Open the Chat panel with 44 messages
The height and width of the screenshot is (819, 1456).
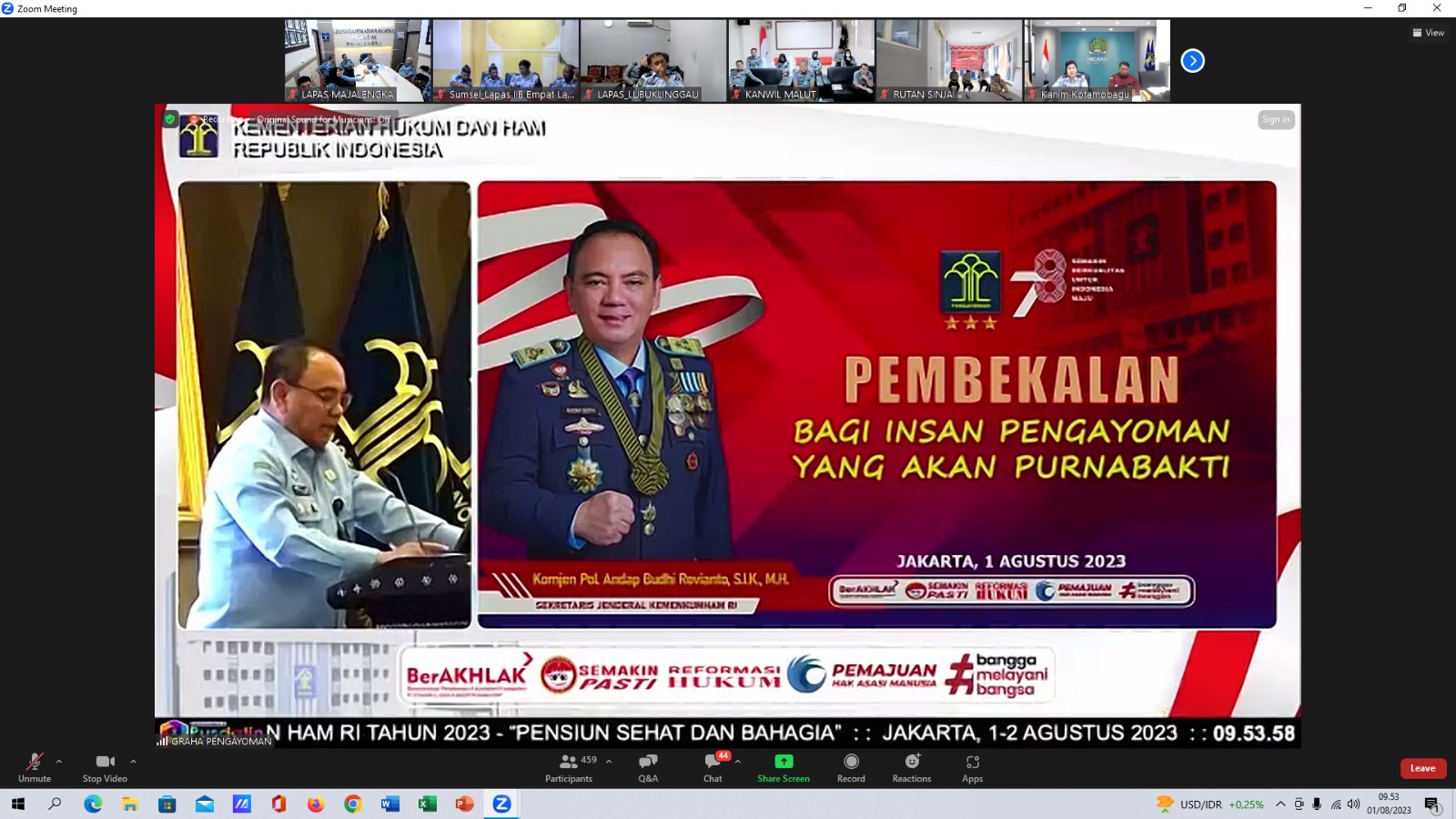coord(712,767)
